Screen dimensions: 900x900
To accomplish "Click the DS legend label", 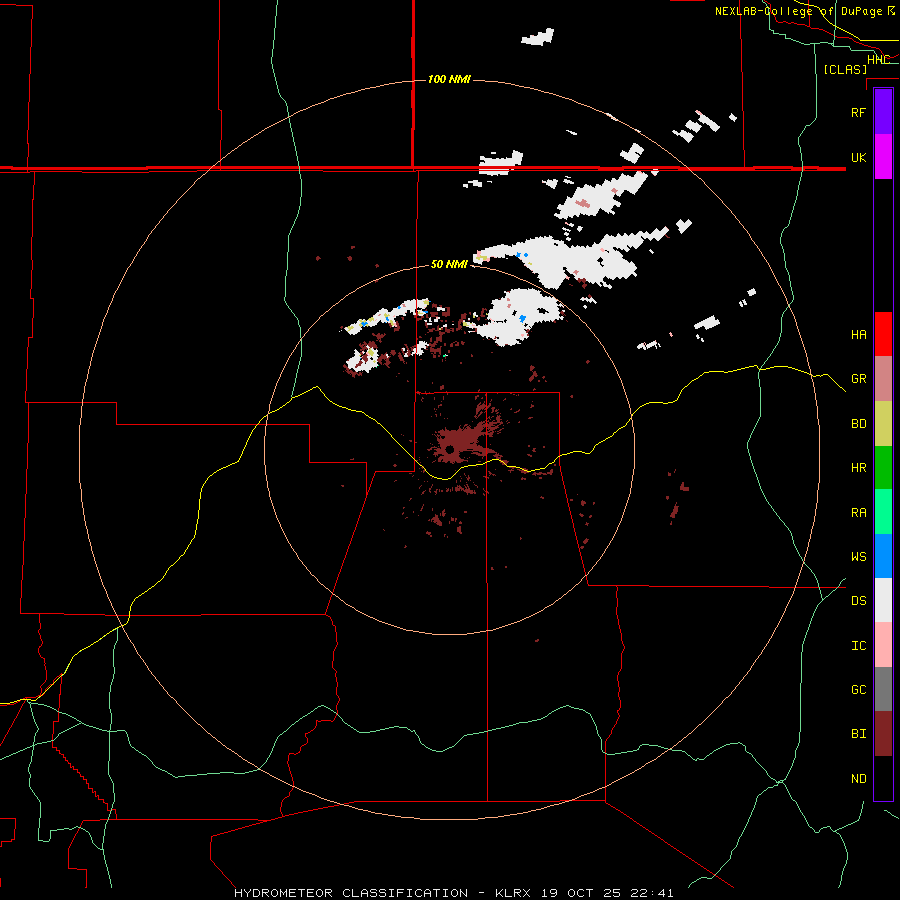I will click(x=858, y=601).
